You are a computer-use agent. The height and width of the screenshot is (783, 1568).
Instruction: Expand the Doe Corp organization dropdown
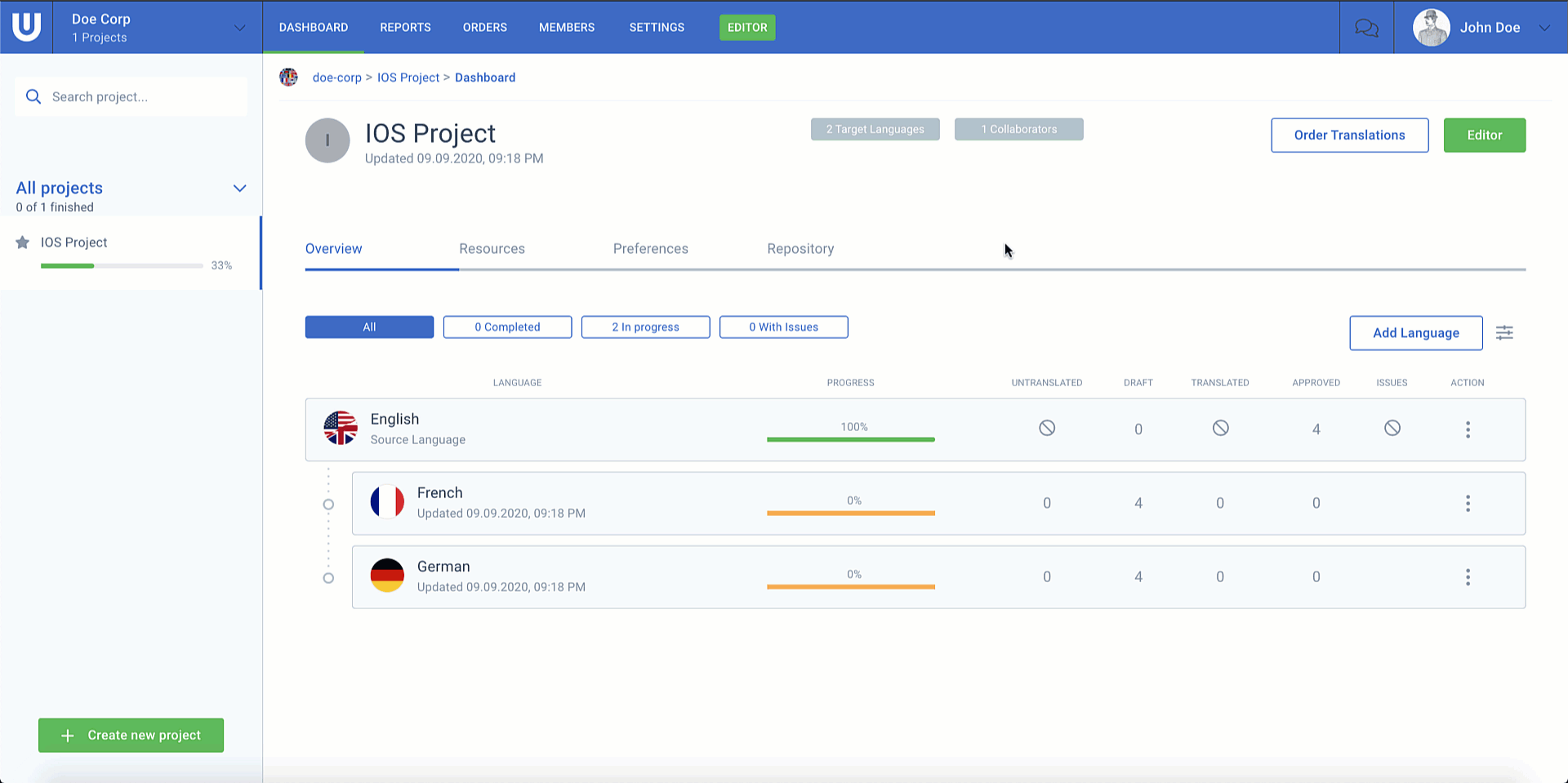239,28
